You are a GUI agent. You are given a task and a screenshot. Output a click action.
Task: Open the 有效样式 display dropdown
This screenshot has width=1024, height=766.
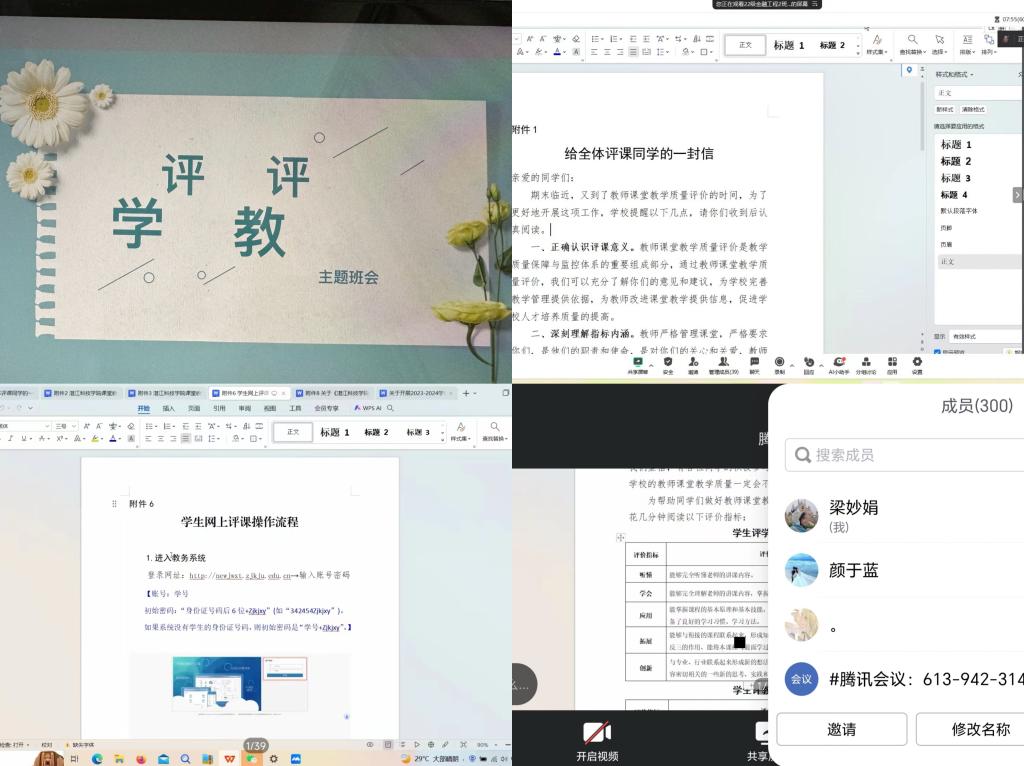click(x=986, y=336)
